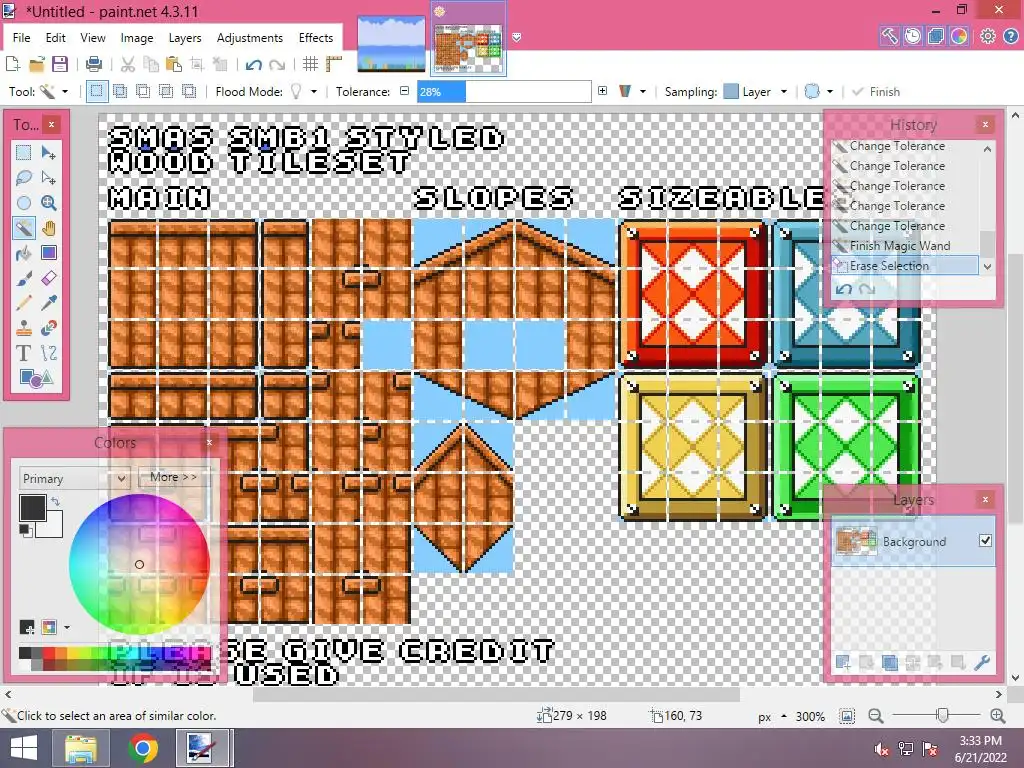Open the Image menu
1024x768 pixels.
tap(136, 38)
